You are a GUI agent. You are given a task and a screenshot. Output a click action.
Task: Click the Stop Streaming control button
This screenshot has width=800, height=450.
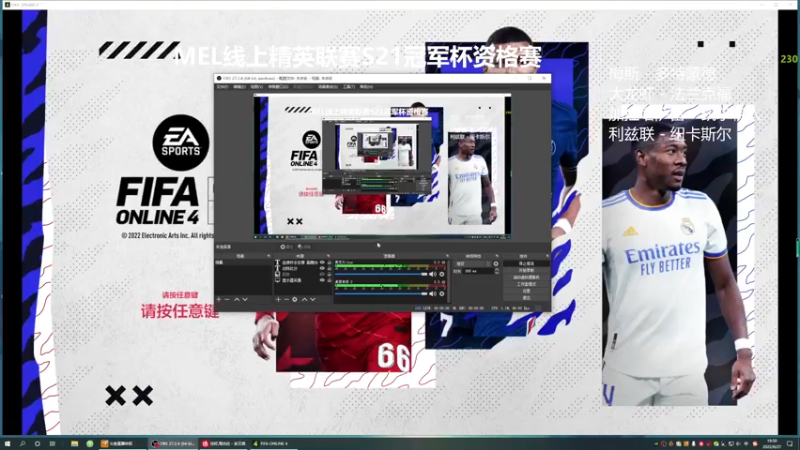[x=526, y=264]
